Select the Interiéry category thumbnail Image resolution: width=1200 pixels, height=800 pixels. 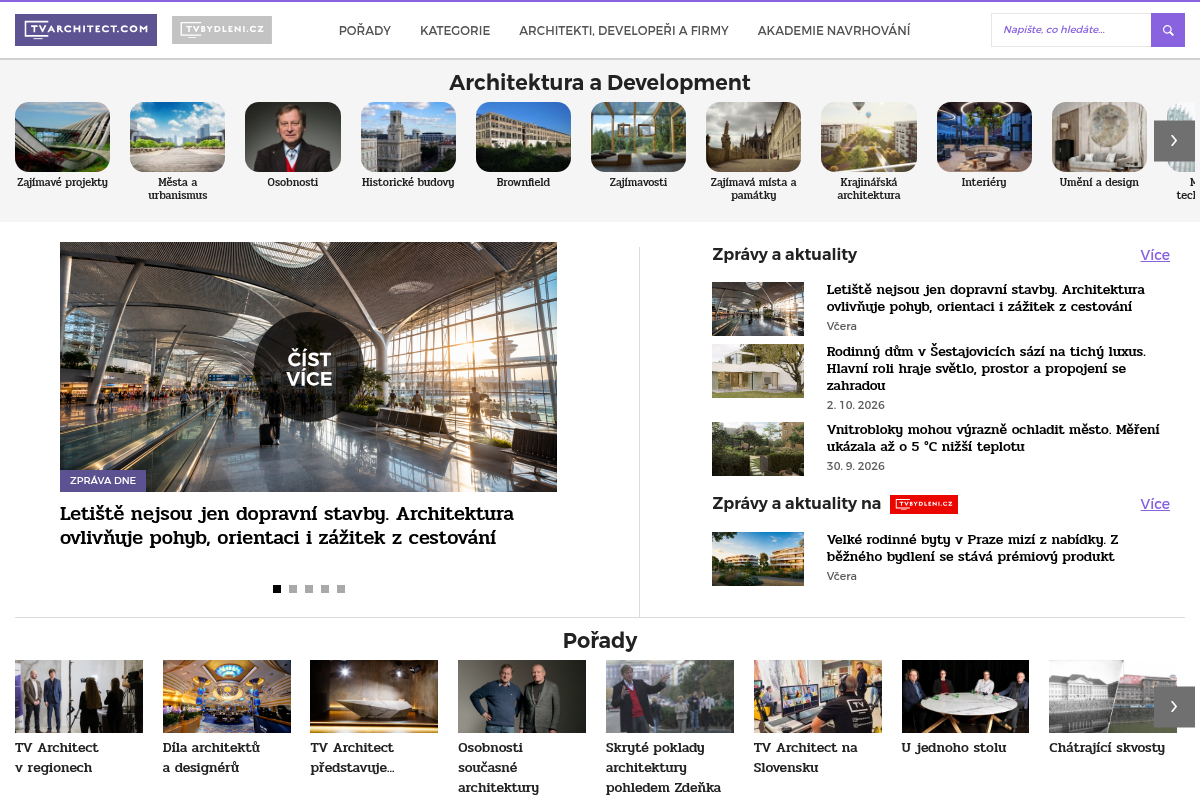pos(984,137)
